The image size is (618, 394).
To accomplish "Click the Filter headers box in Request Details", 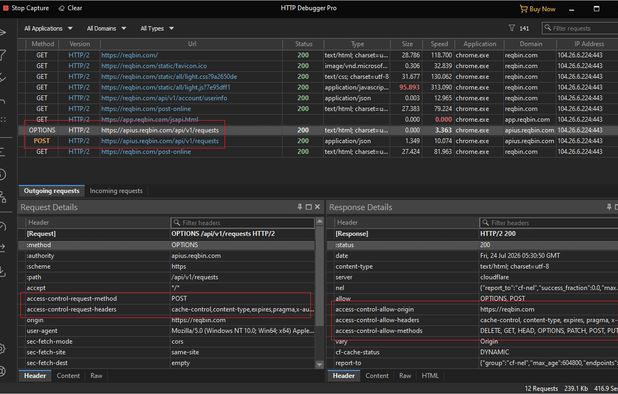I will click(242, 223).
